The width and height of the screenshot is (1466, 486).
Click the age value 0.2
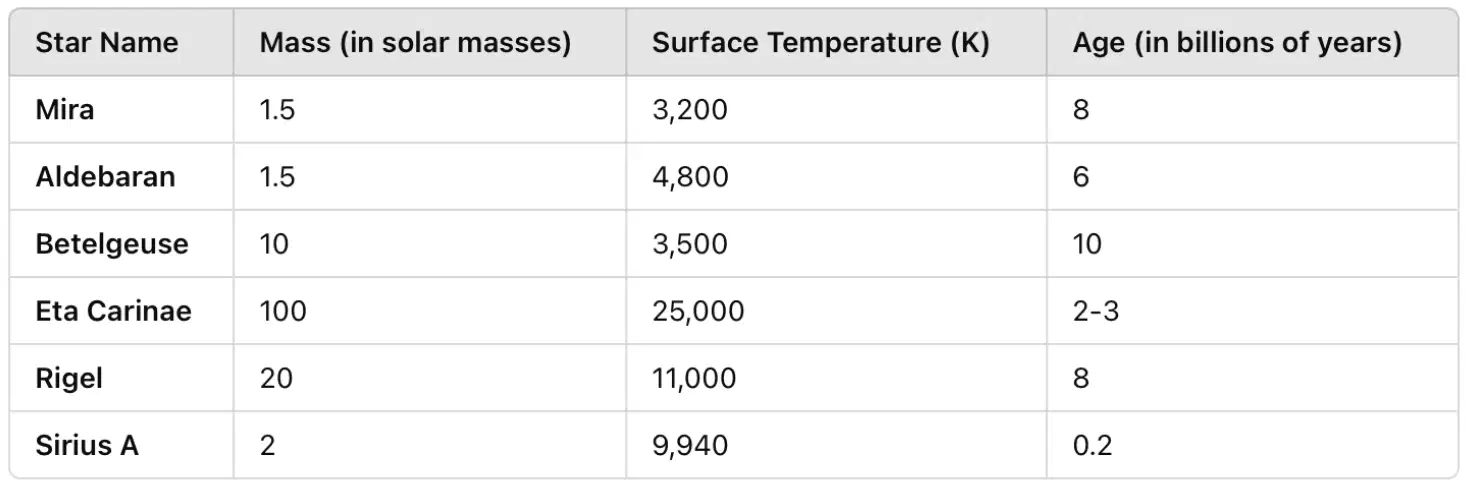1092,445
